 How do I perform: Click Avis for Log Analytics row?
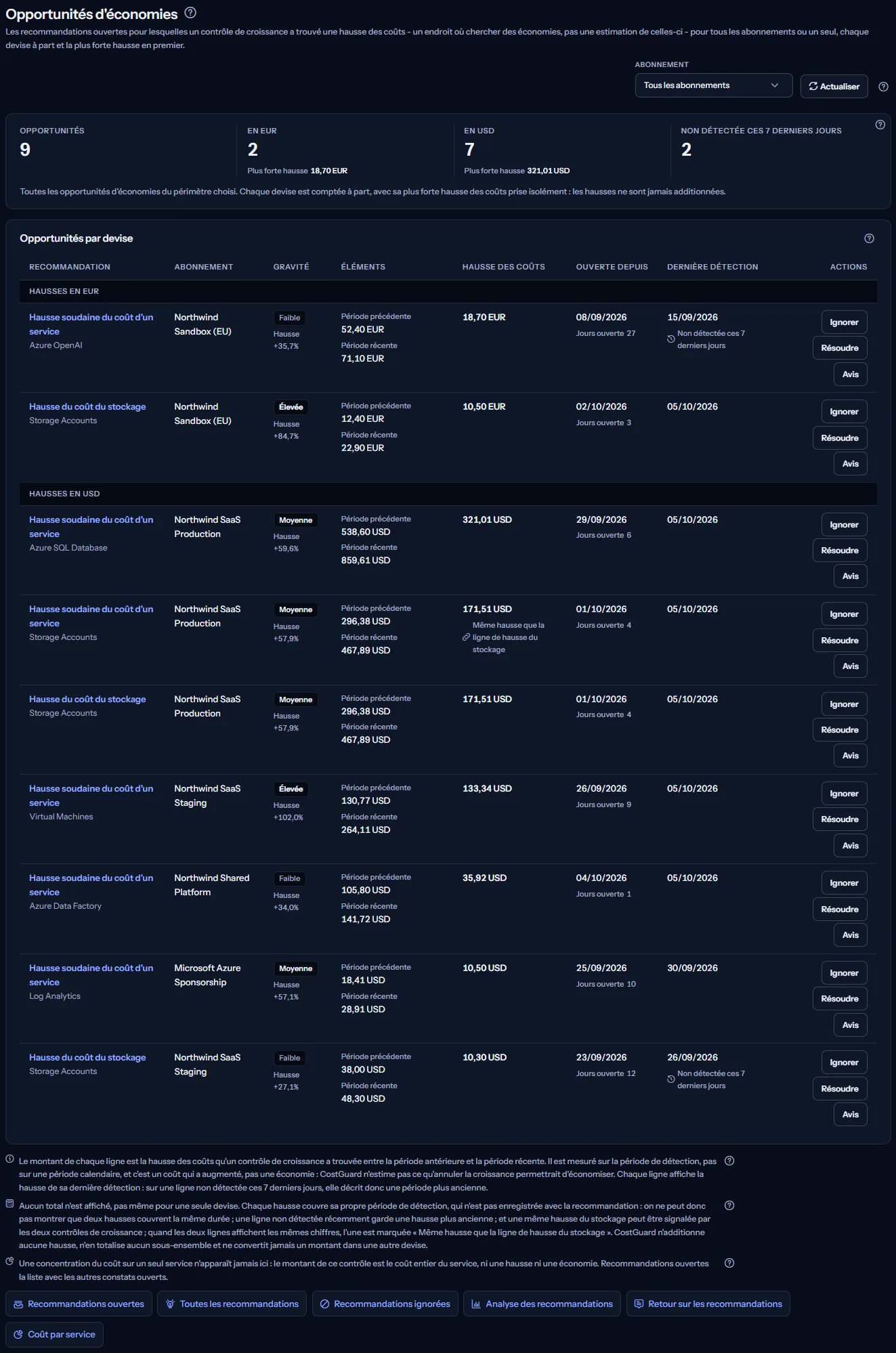point(850,1025)
